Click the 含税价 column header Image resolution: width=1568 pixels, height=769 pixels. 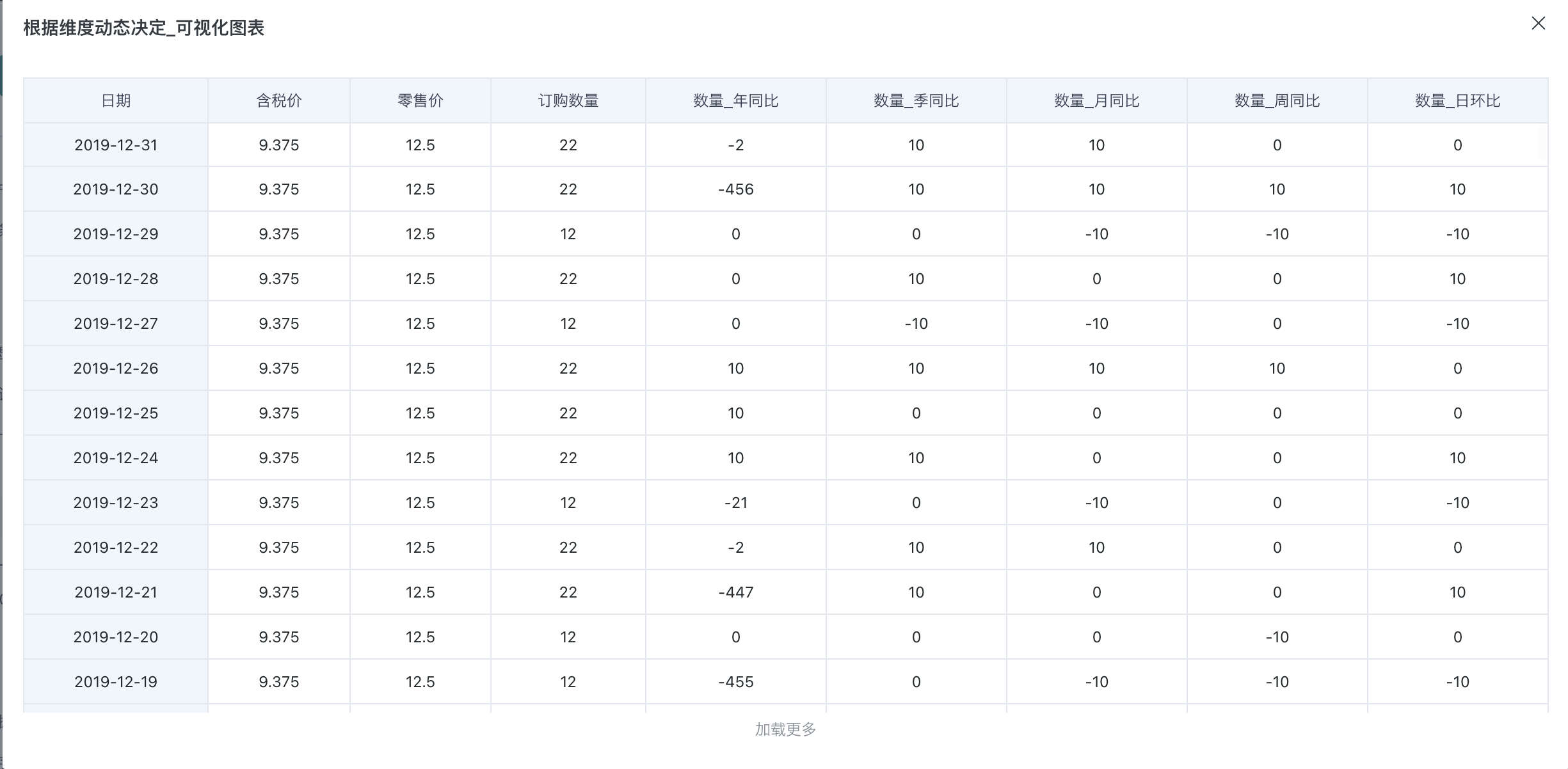[x=279, y=100]
